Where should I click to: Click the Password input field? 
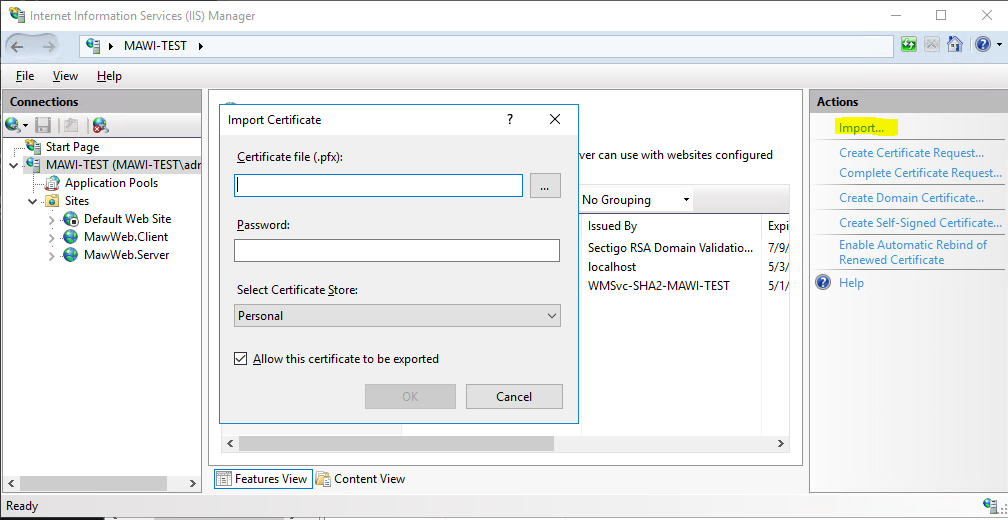397,251
